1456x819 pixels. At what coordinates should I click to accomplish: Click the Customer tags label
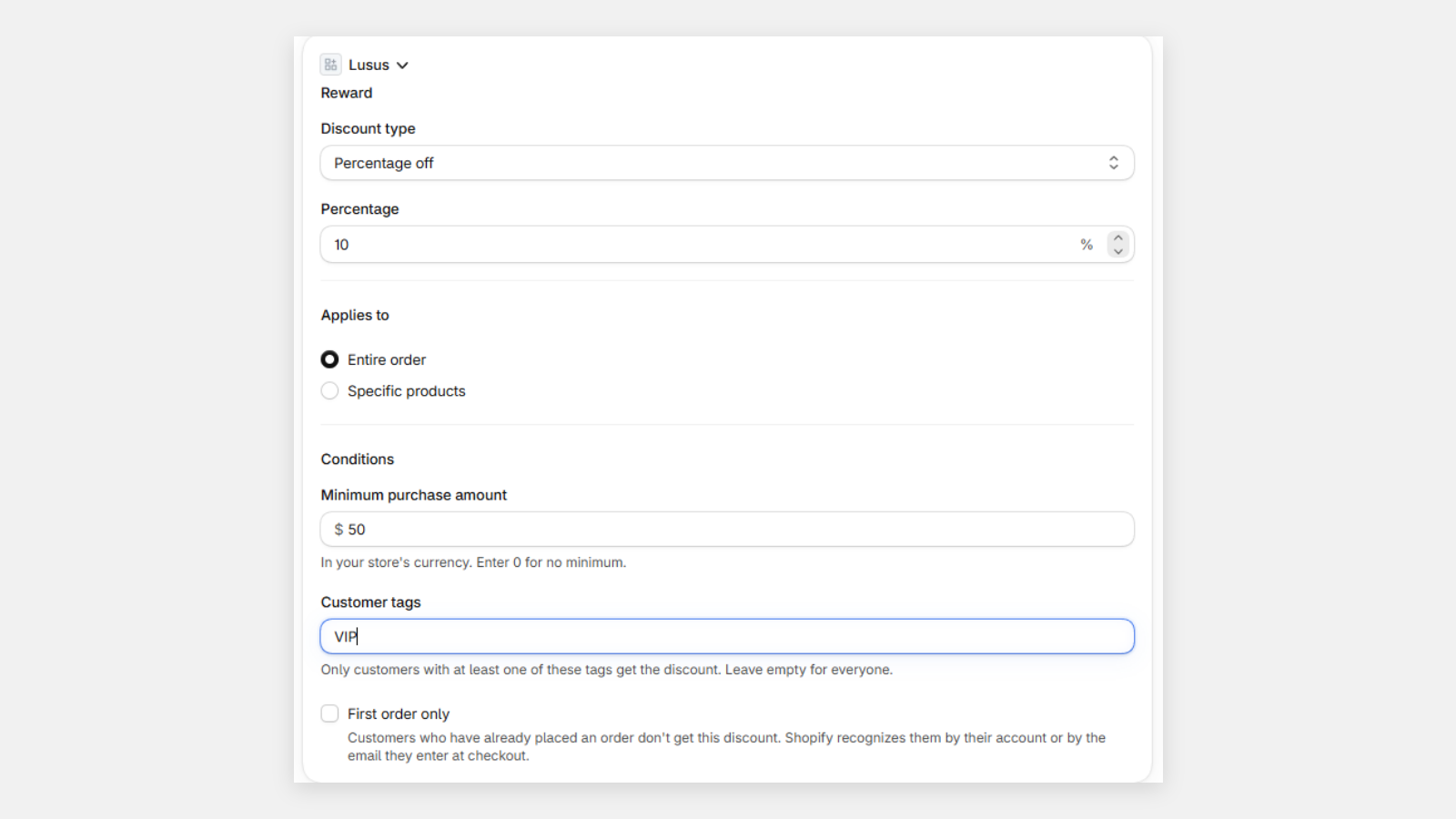pyautogui.click(x=371, y=602)
